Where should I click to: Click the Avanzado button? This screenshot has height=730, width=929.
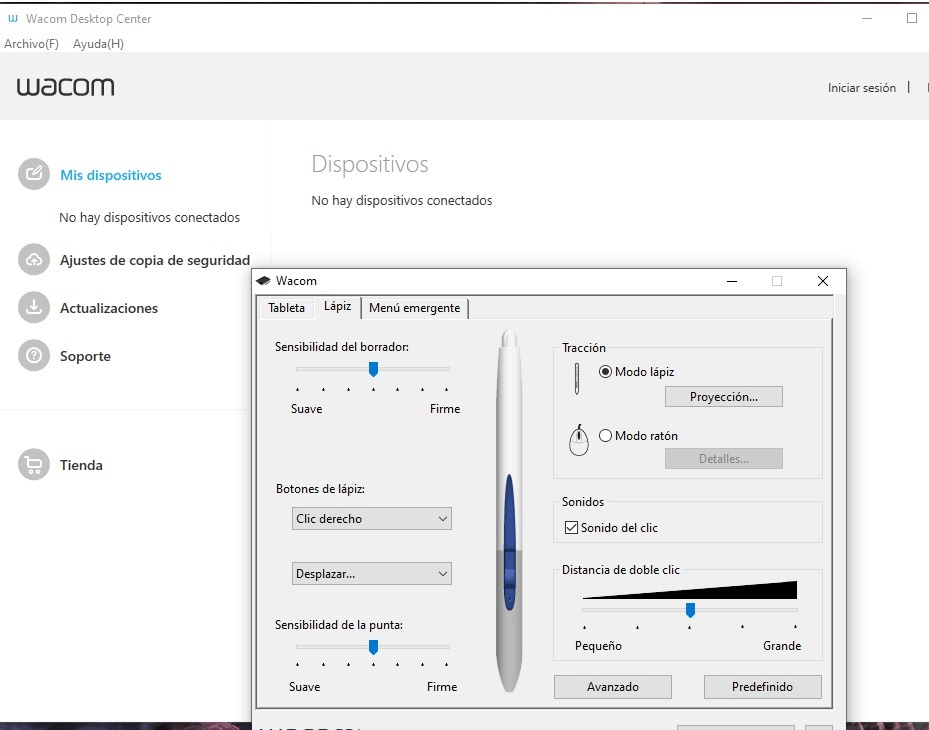click(x=613, y=687)
